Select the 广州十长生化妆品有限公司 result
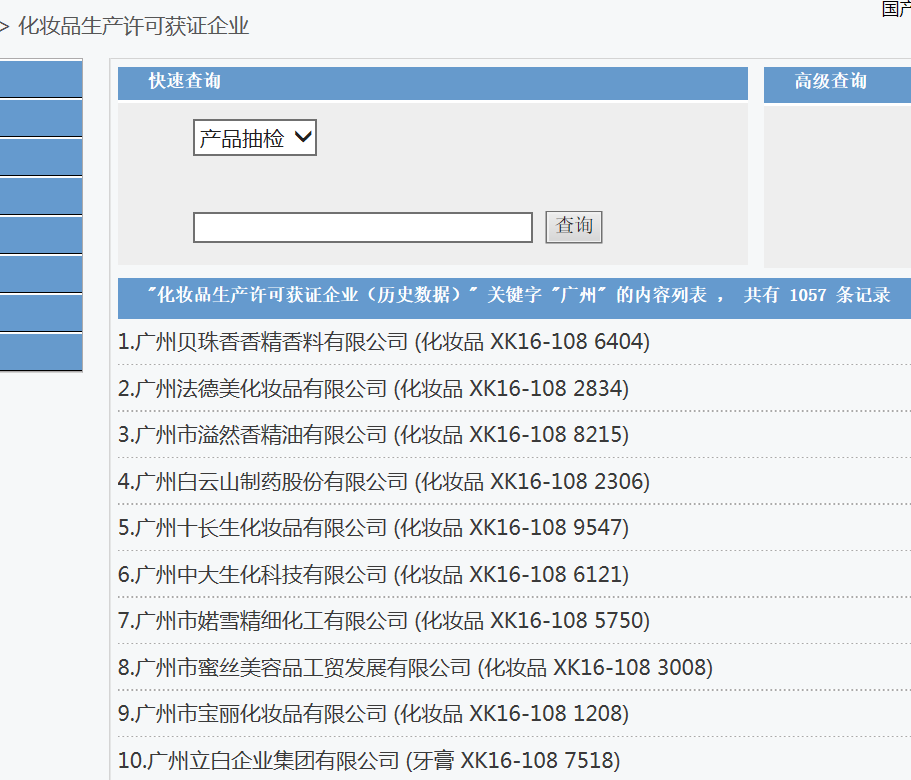Viewport: 911px width, 780px height. (x=373, y=528)
